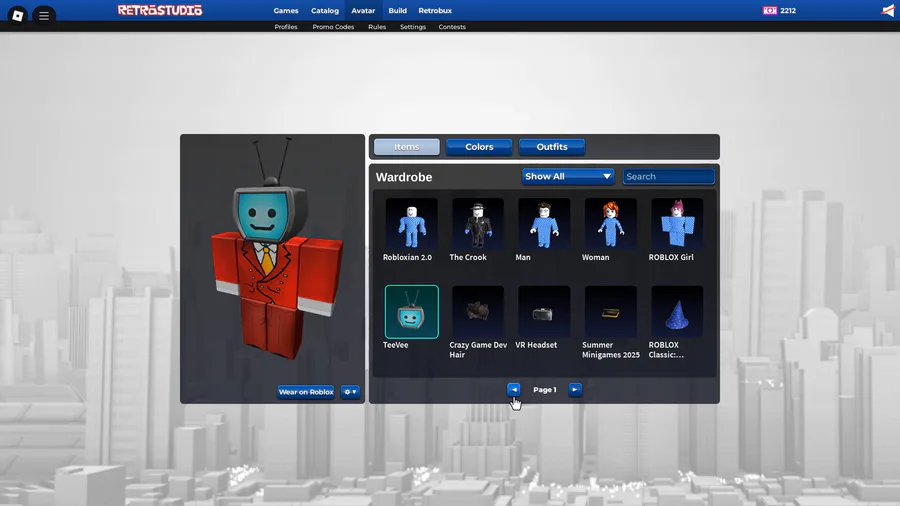Click the wardrobe Search field
Viewport: 900px width, 506px height.
pos(669,176)
